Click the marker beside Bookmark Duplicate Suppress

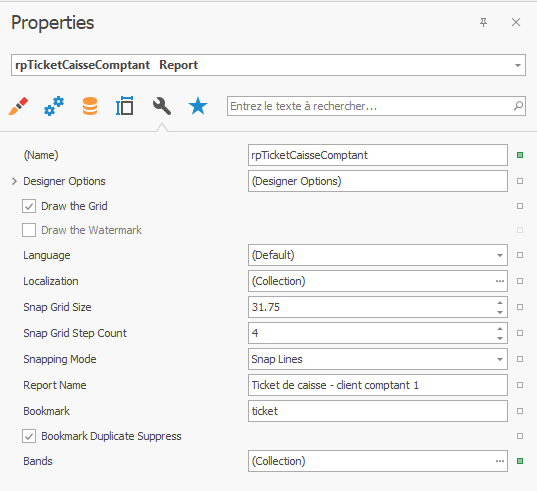point(520,436)
